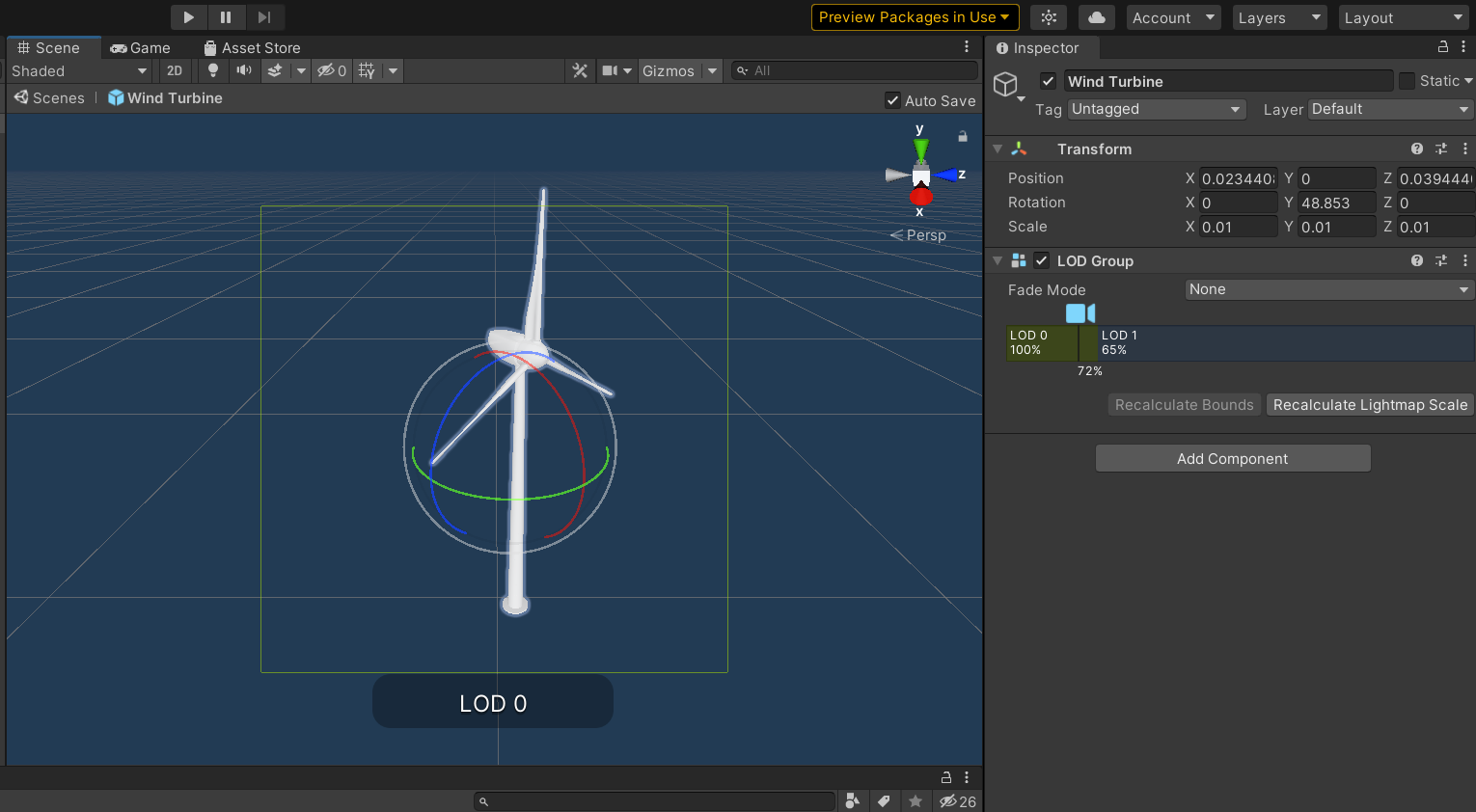Collapse the LOD Group component
1476x812 pixels.
pyautogui.click(x=998, y=261)
